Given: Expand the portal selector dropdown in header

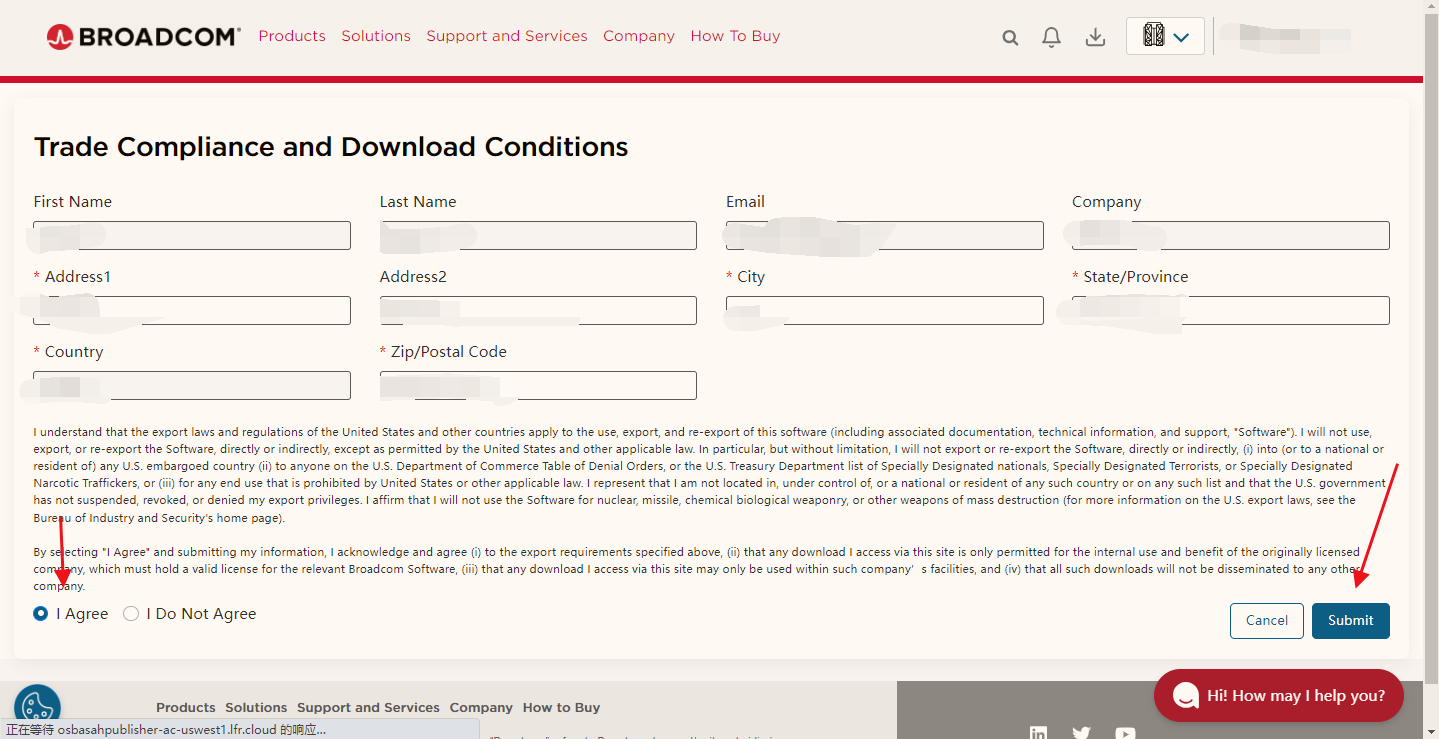Looking at the screenshot, I should (x=1165, y=36).
